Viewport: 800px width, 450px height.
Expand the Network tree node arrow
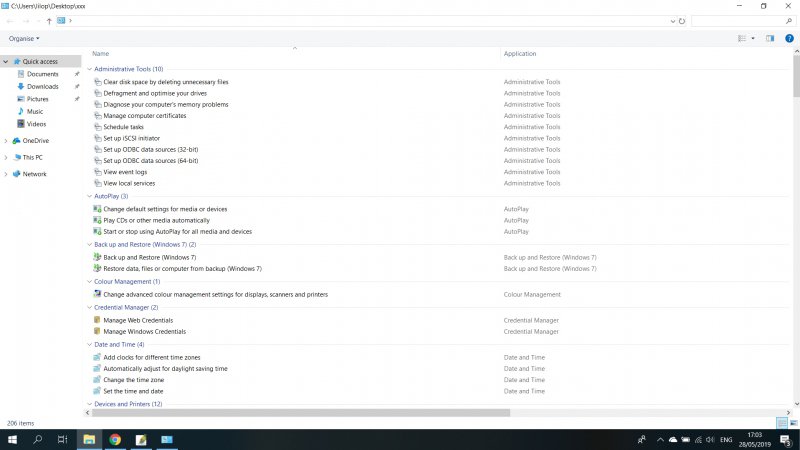[x=6, y=174]
